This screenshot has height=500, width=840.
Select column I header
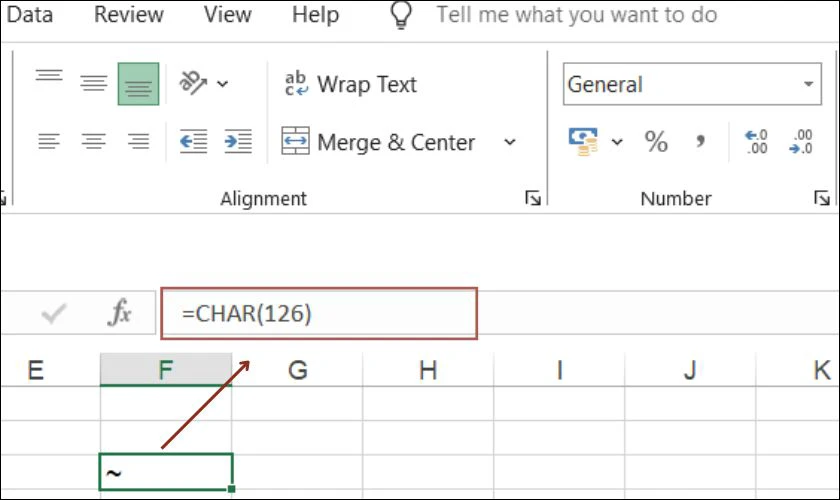(559, 370)
